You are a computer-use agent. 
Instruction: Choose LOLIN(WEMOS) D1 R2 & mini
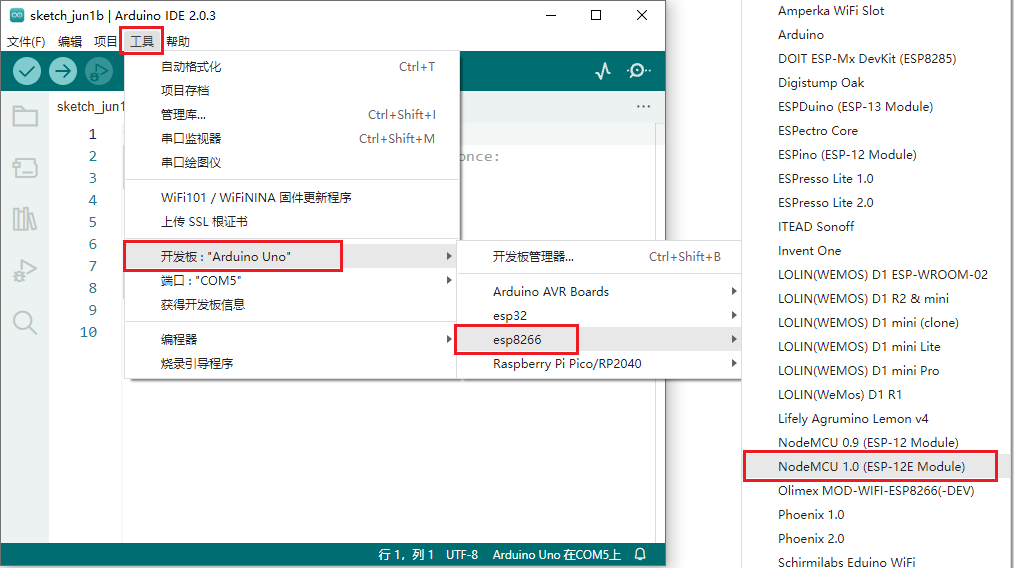[x=863, y=298]
